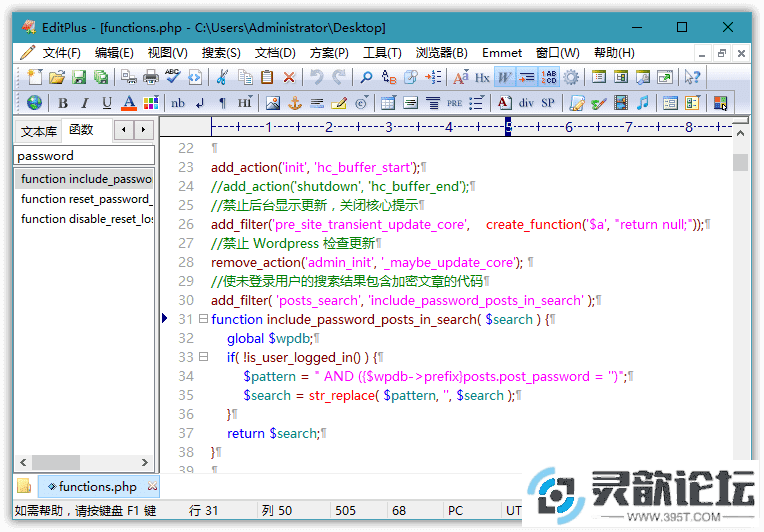The width and height of the screenshot is (764, 532).
Task: Select the functions.php document tab
Action: click(97, 486)
